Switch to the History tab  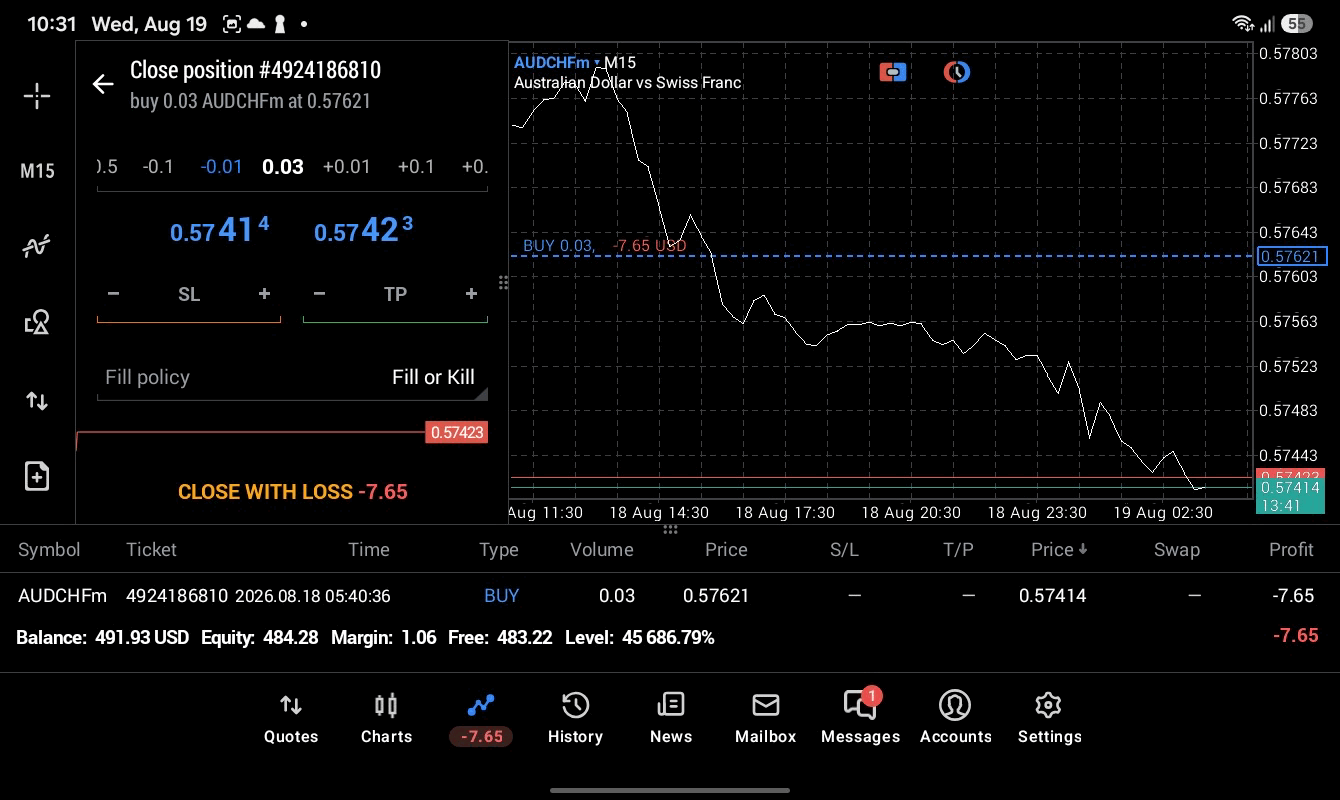[575, 719]
